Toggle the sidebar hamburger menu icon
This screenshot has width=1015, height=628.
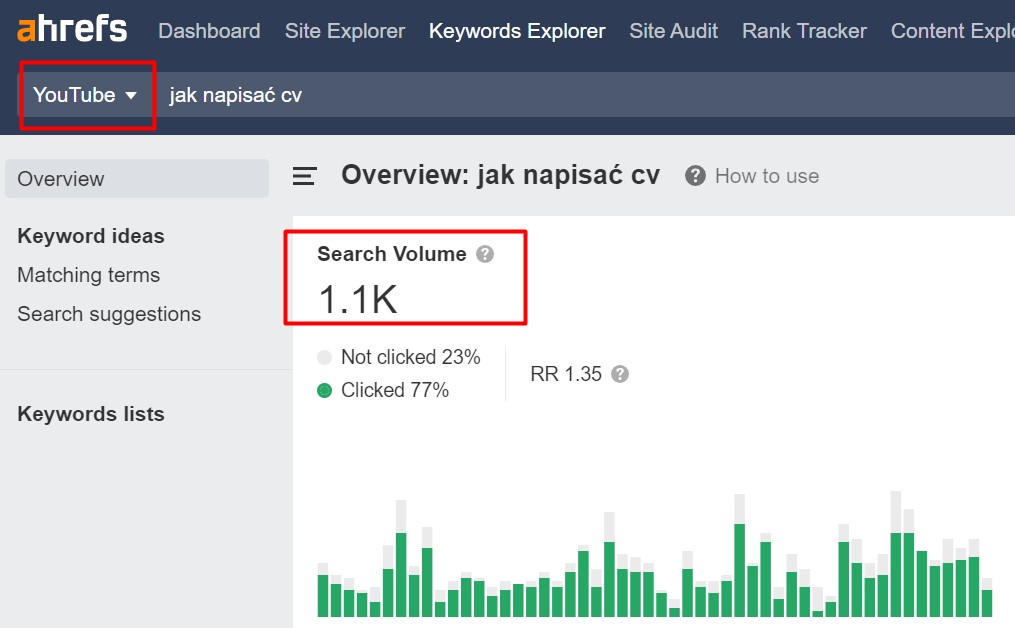pos(304,176)
